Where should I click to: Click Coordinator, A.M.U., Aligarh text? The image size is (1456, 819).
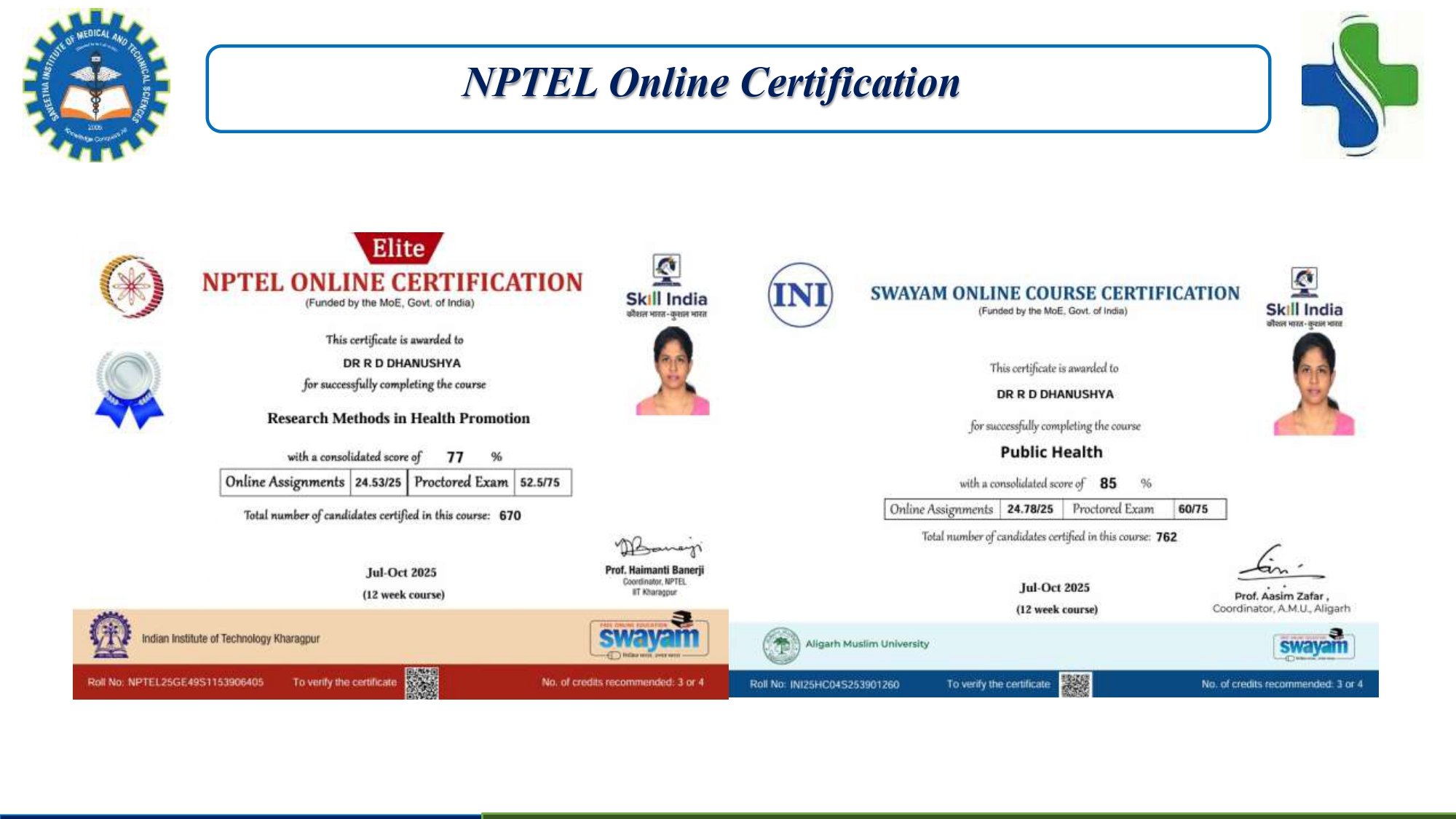(1281, 609)
